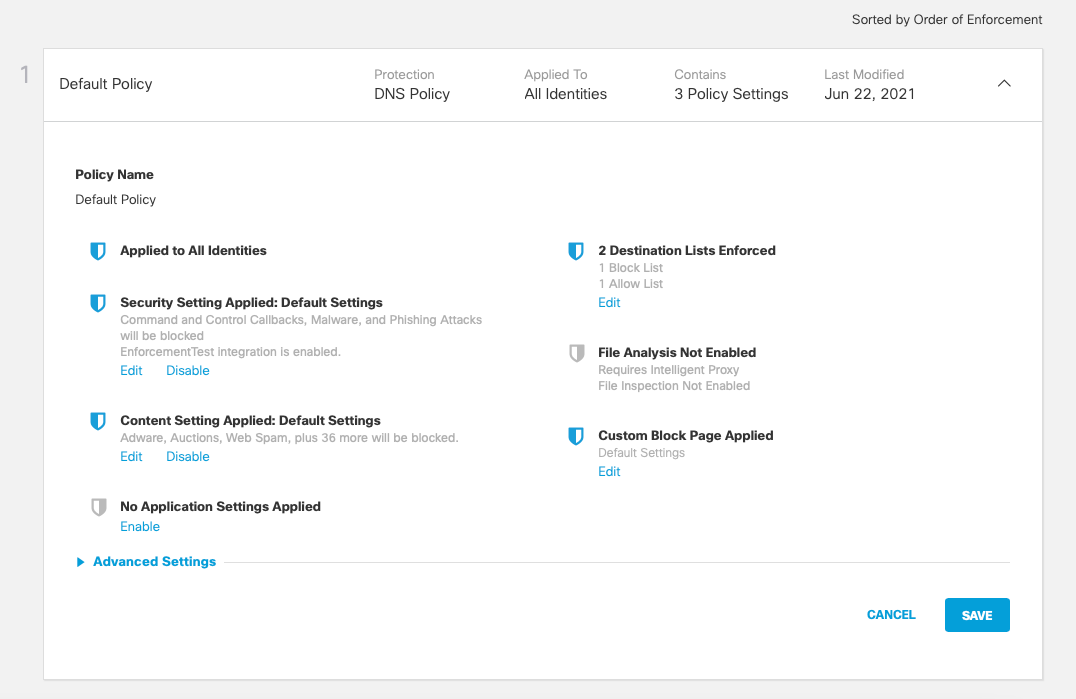
Task: Edit the Destination Lists
Action: pos(609,303)
